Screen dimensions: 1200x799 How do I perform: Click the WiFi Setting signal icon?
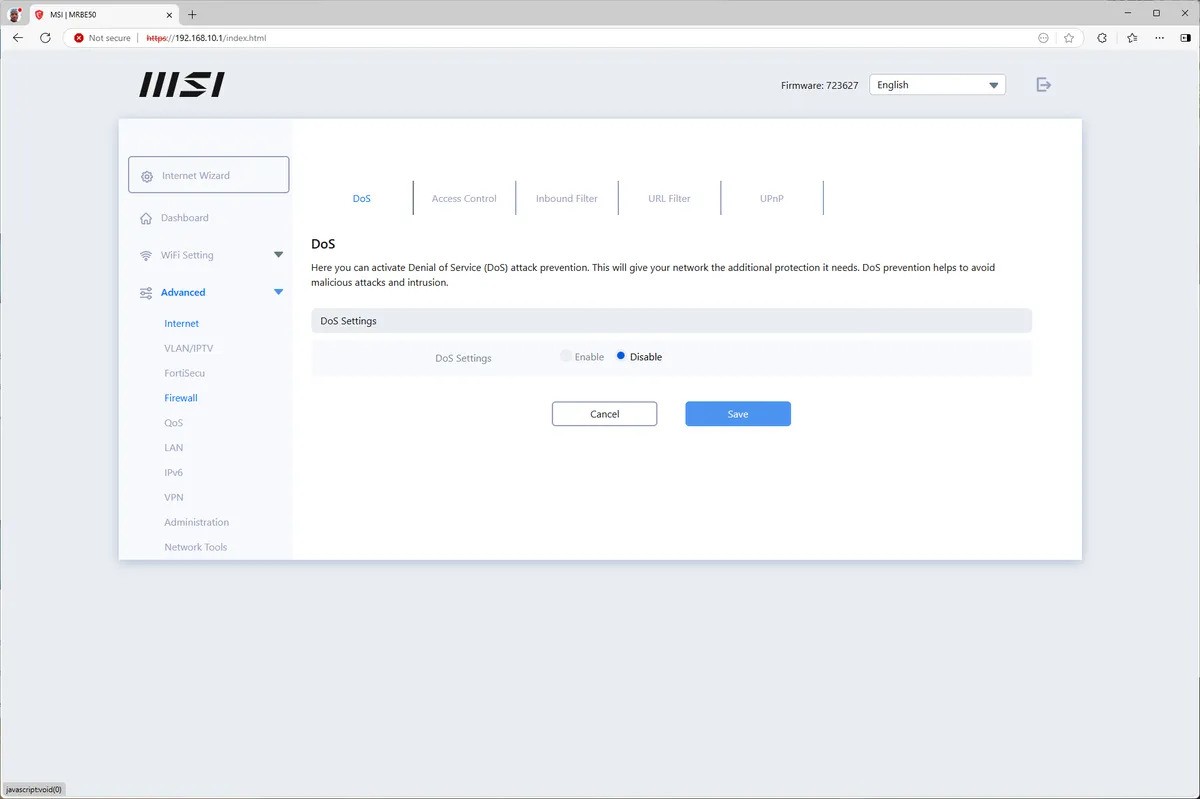(x=146, y=255)
